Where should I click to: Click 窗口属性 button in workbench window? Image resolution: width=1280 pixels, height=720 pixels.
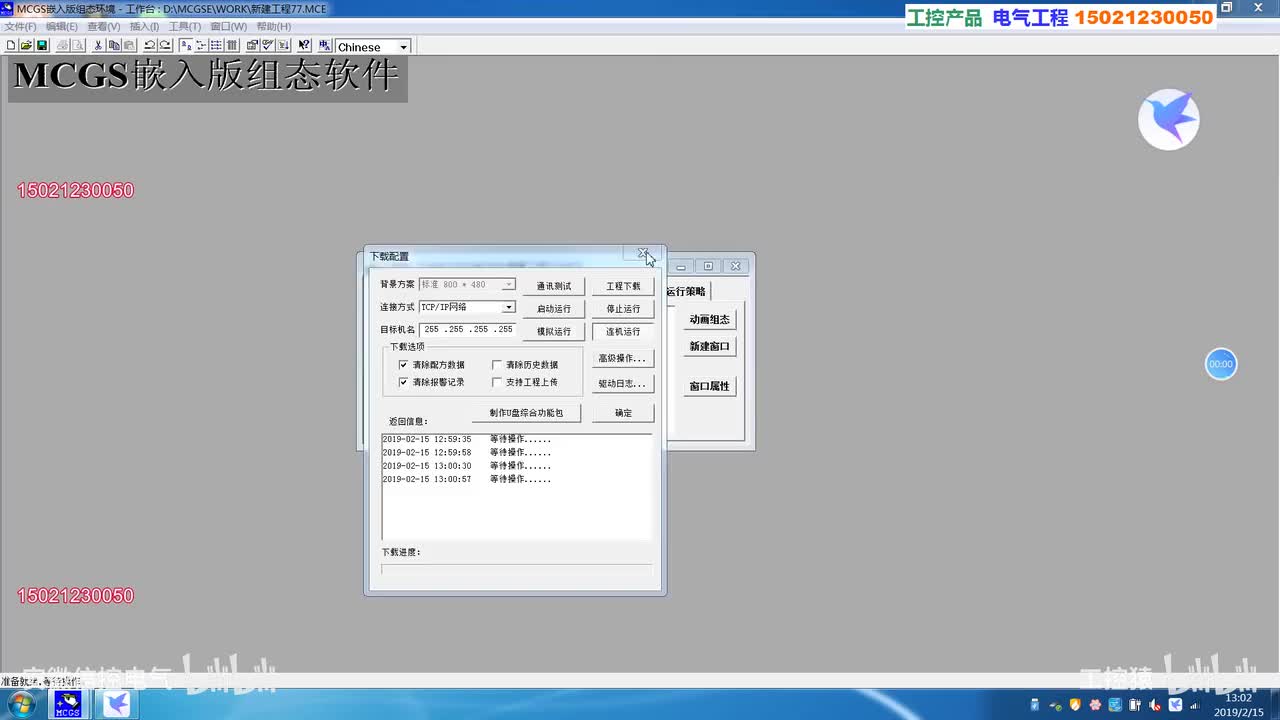[710, 386]
